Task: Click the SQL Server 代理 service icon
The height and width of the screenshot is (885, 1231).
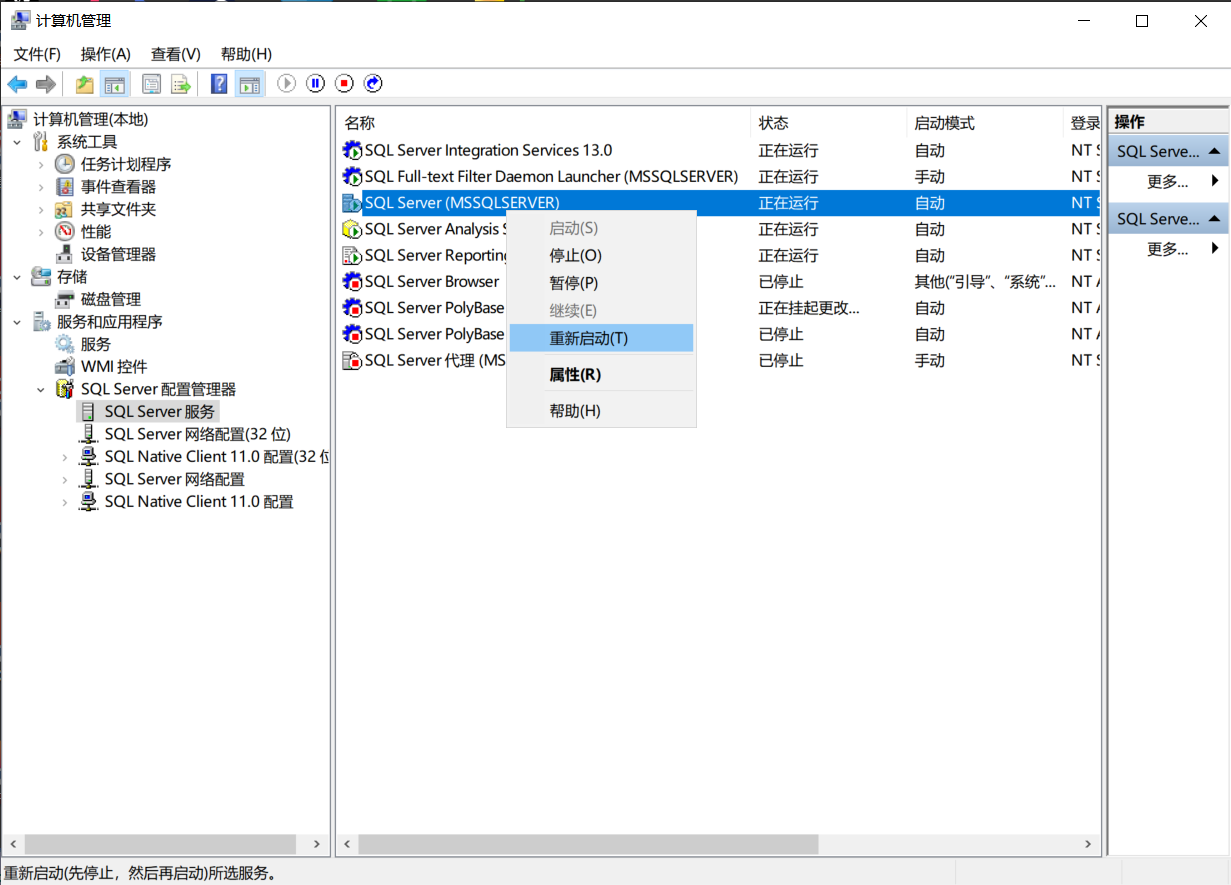Action: [352, 360]
